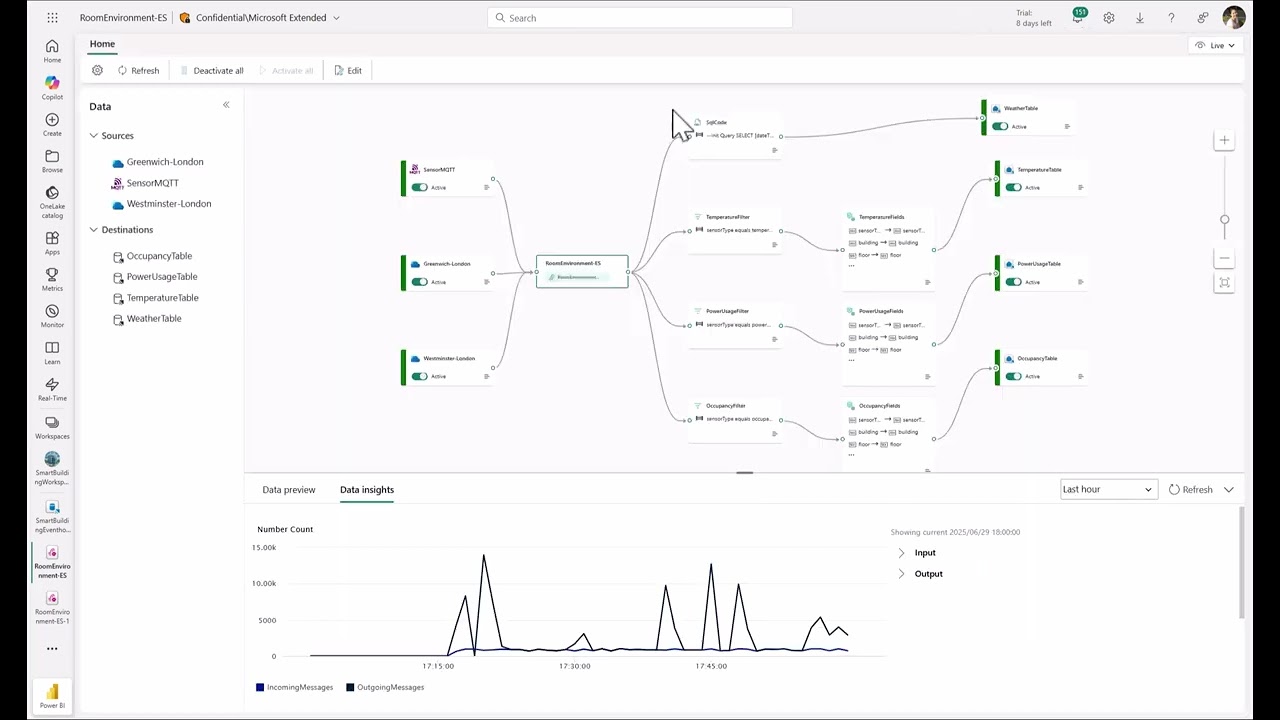Open TemperatureFields node details icon
1280x720 pixels.
pos(928,282)
